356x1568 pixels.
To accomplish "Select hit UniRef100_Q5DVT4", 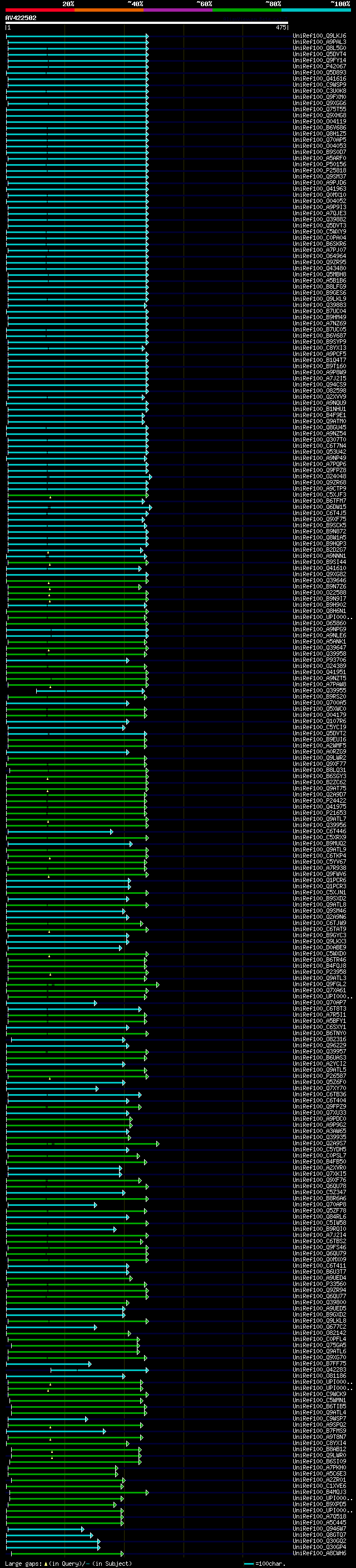I will click(x=319, y=54).
